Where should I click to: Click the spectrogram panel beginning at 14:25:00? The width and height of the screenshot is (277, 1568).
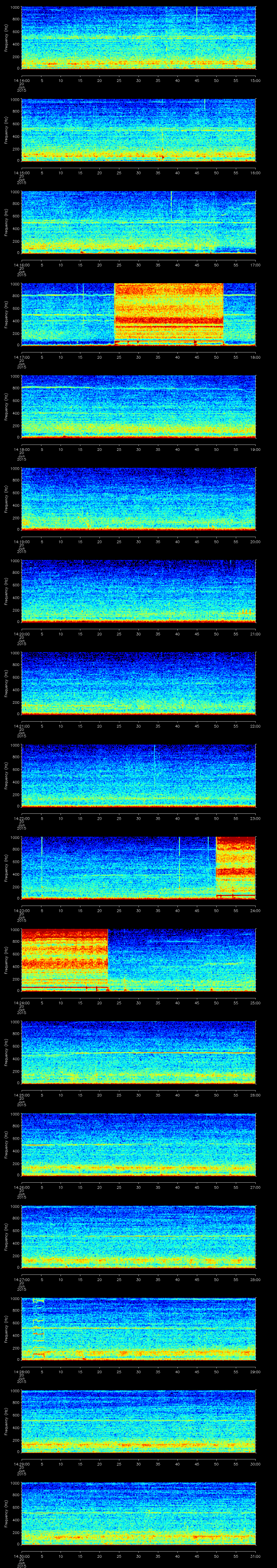tap(138, 1052)
